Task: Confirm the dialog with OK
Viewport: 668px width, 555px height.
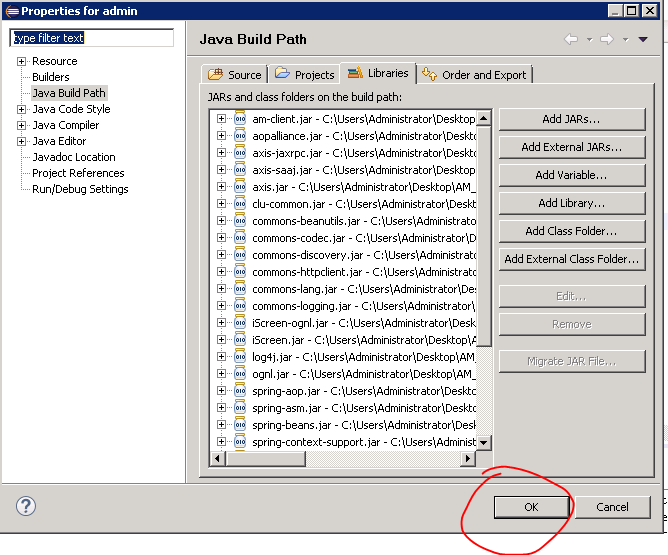Action: 531,507
